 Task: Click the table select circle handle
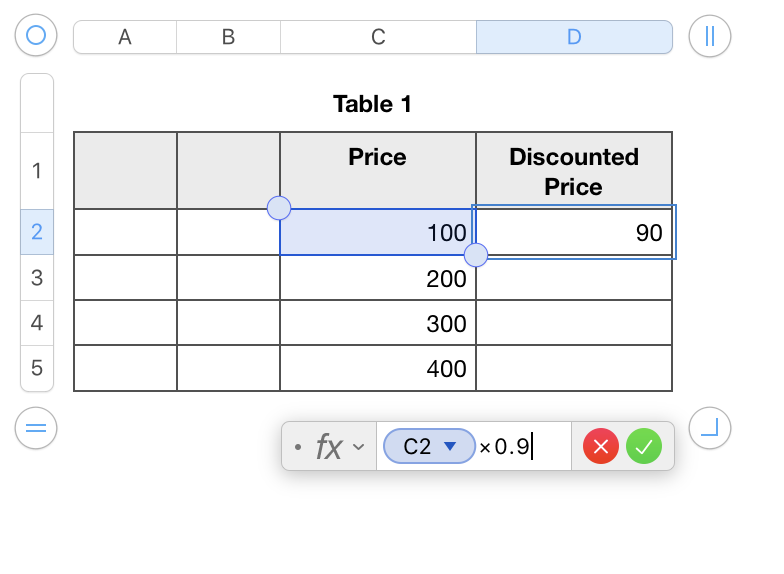tap(36, 36)
